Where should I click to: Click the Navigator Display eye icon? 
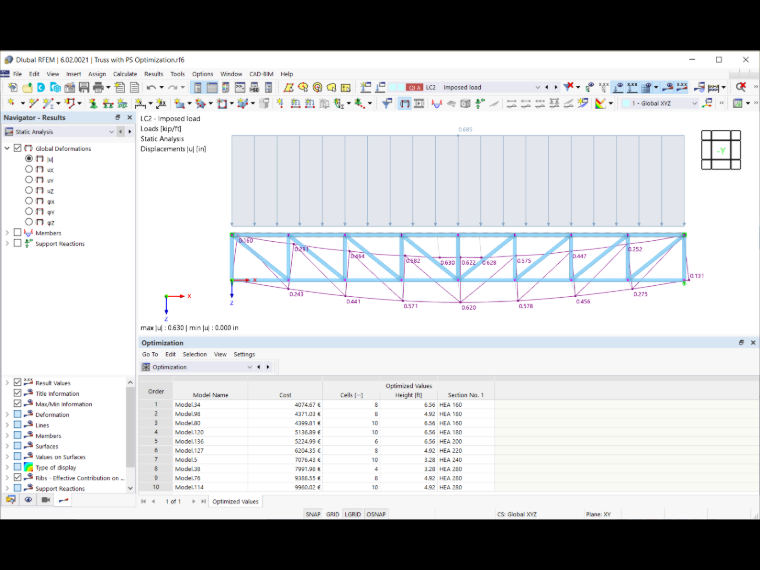(28, 500)
